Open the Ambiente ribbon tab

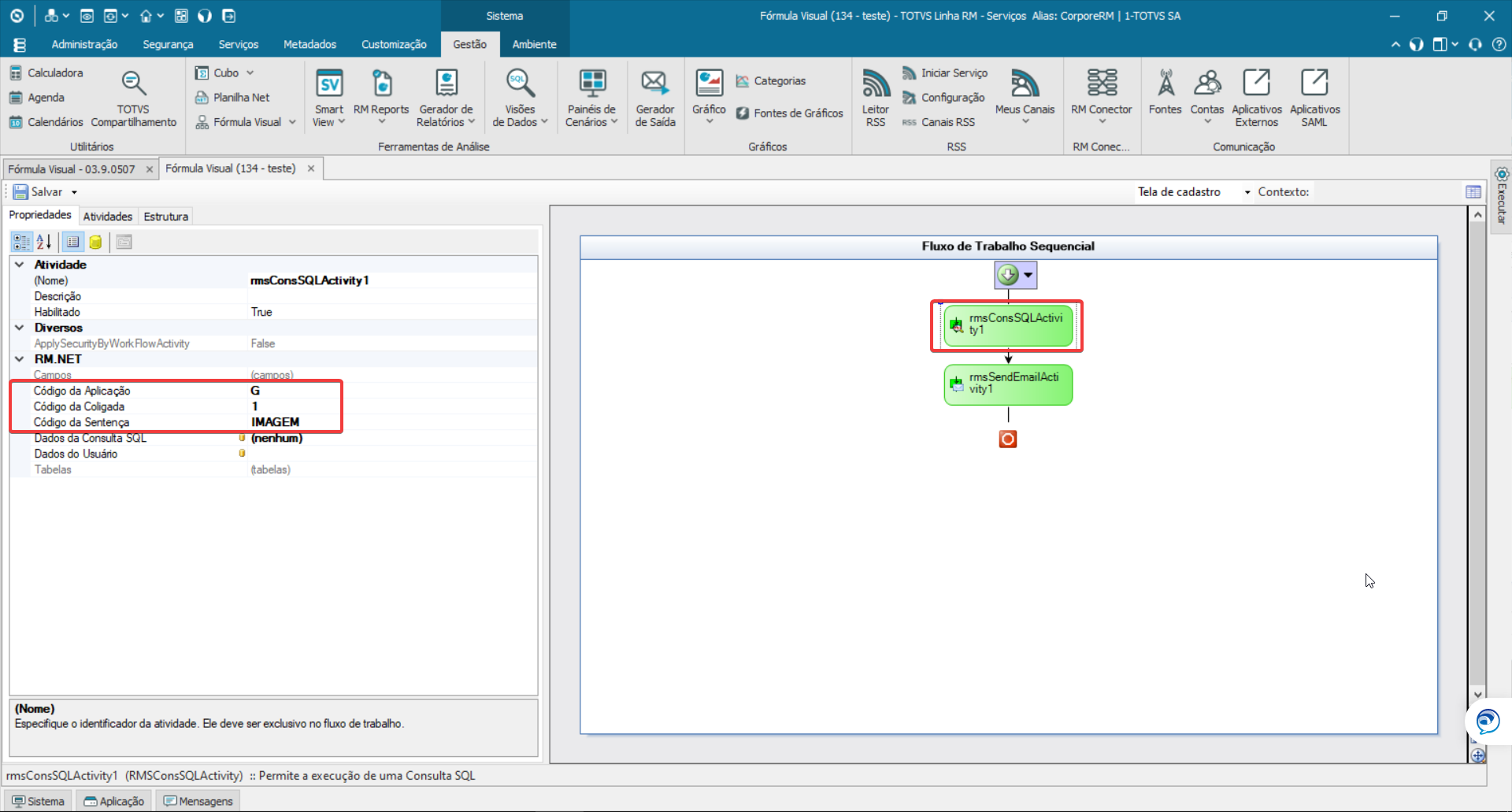(534, 44)
